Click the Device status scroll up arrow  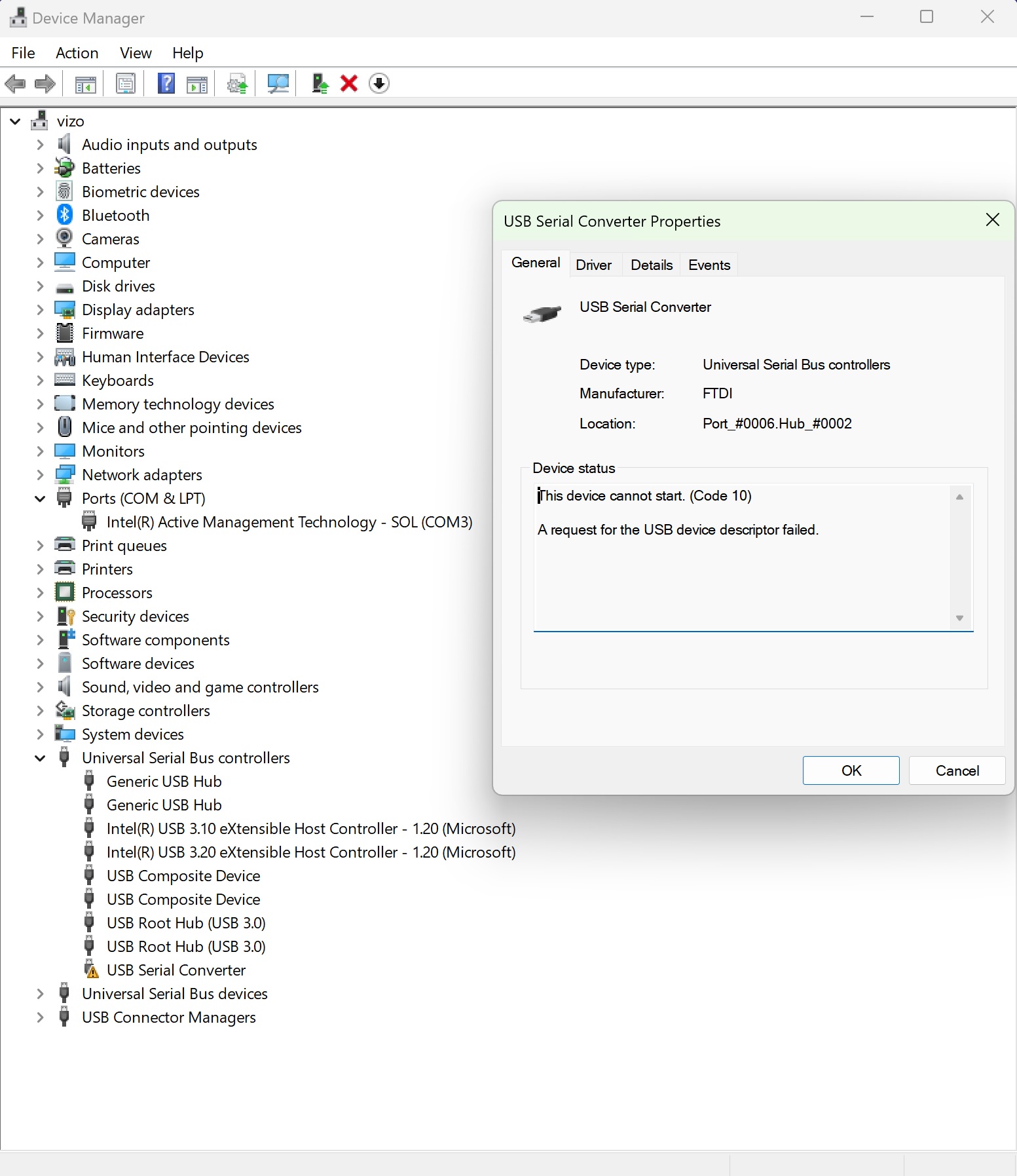point(959,497)
